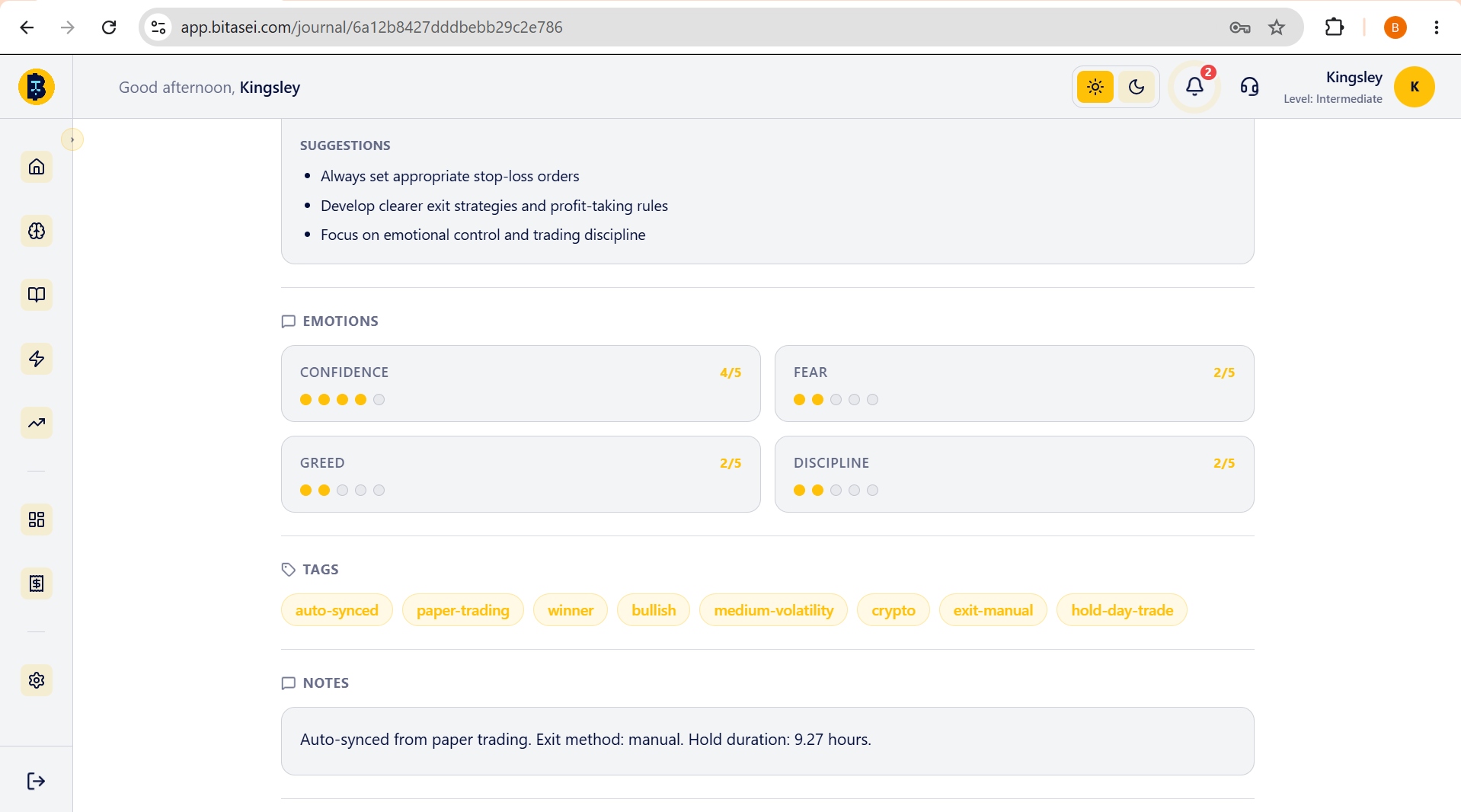This screenshot has width=1461, height=812.
Task: Open the K user avatar menu
Action: click(x=1415, y=87)
